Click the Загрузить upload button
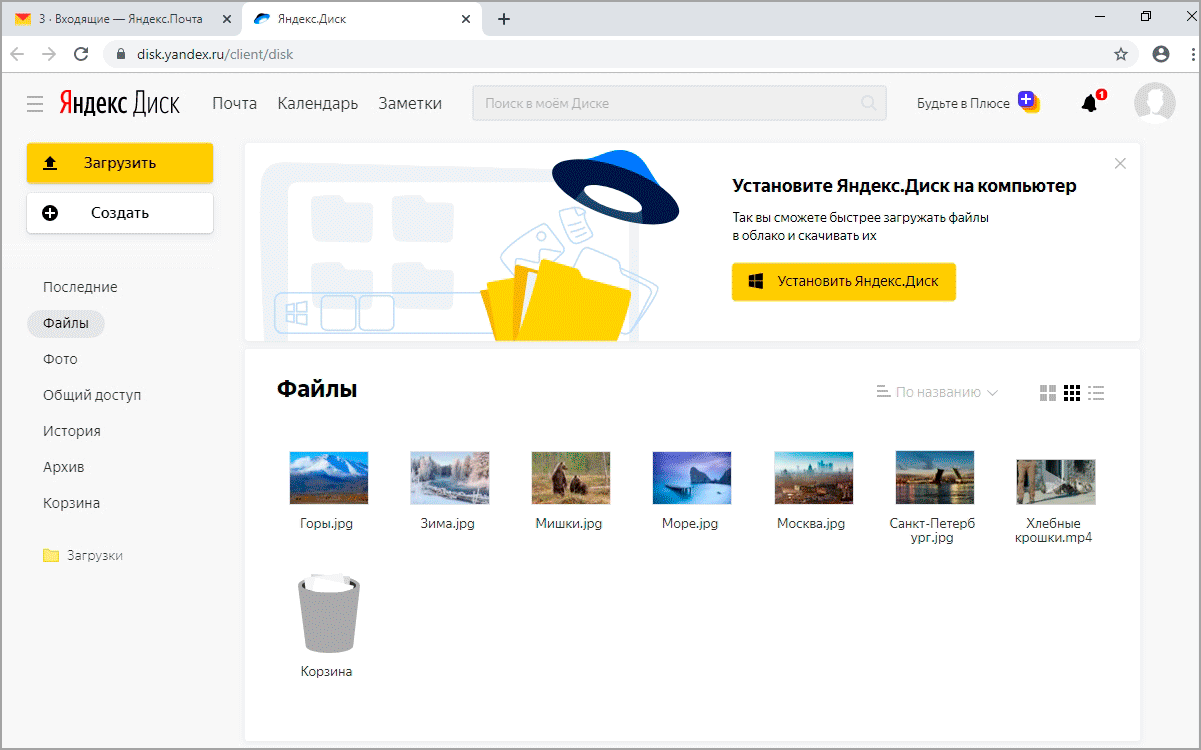The image size is (1201, 750). click(120, 163)
